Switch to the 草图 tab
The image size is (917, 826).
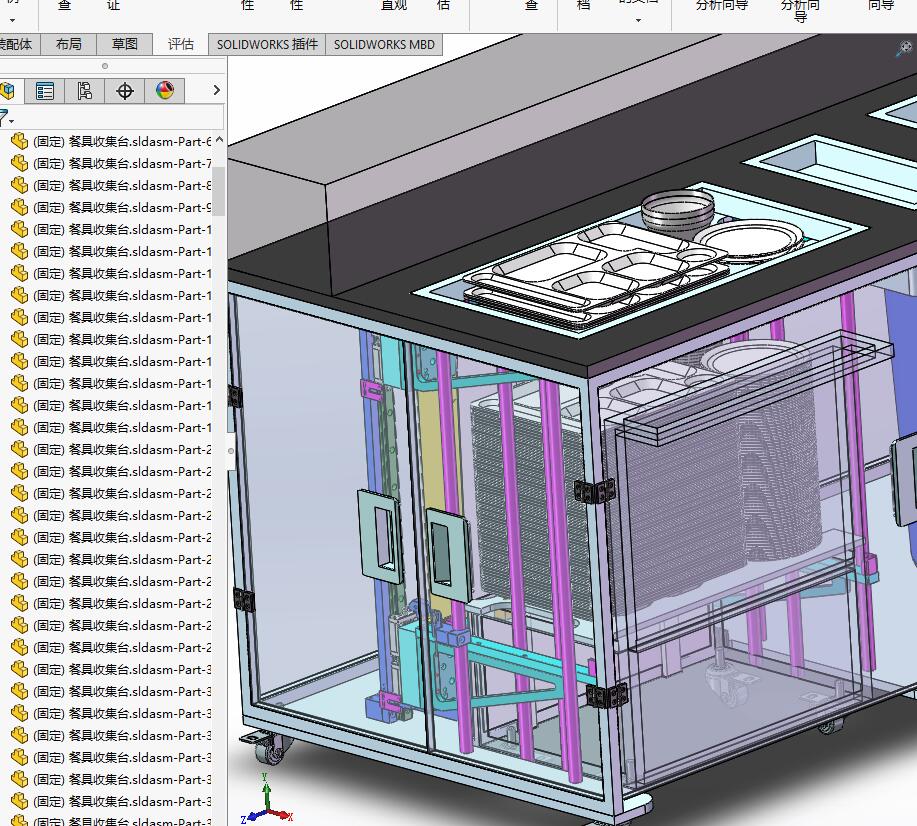point(125,44)
